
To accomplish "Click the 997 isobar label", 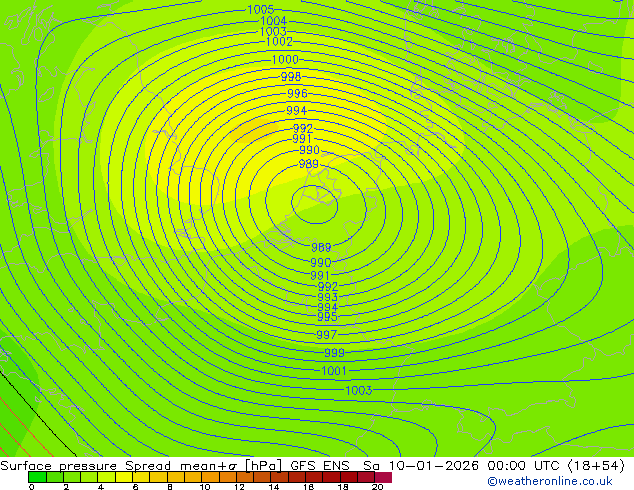I will click(x=326, y=334).
